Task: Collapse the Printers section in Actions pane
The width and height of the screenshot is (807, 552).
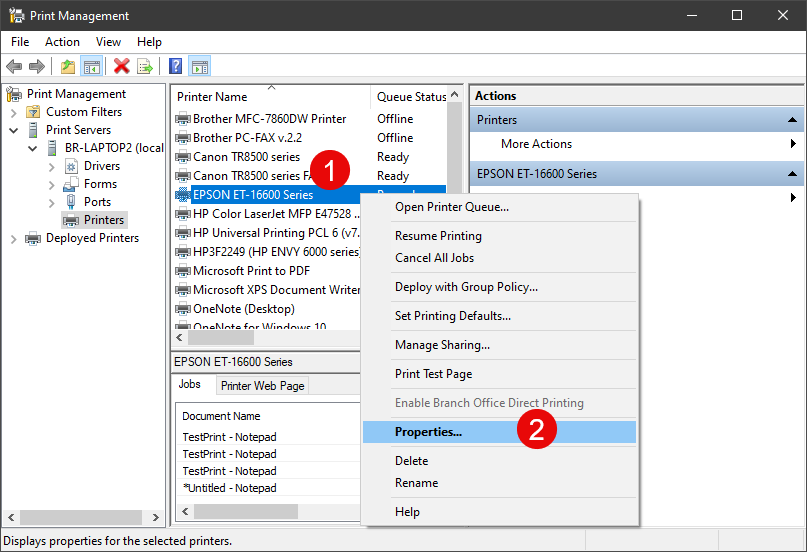Action: click(793, 120)
